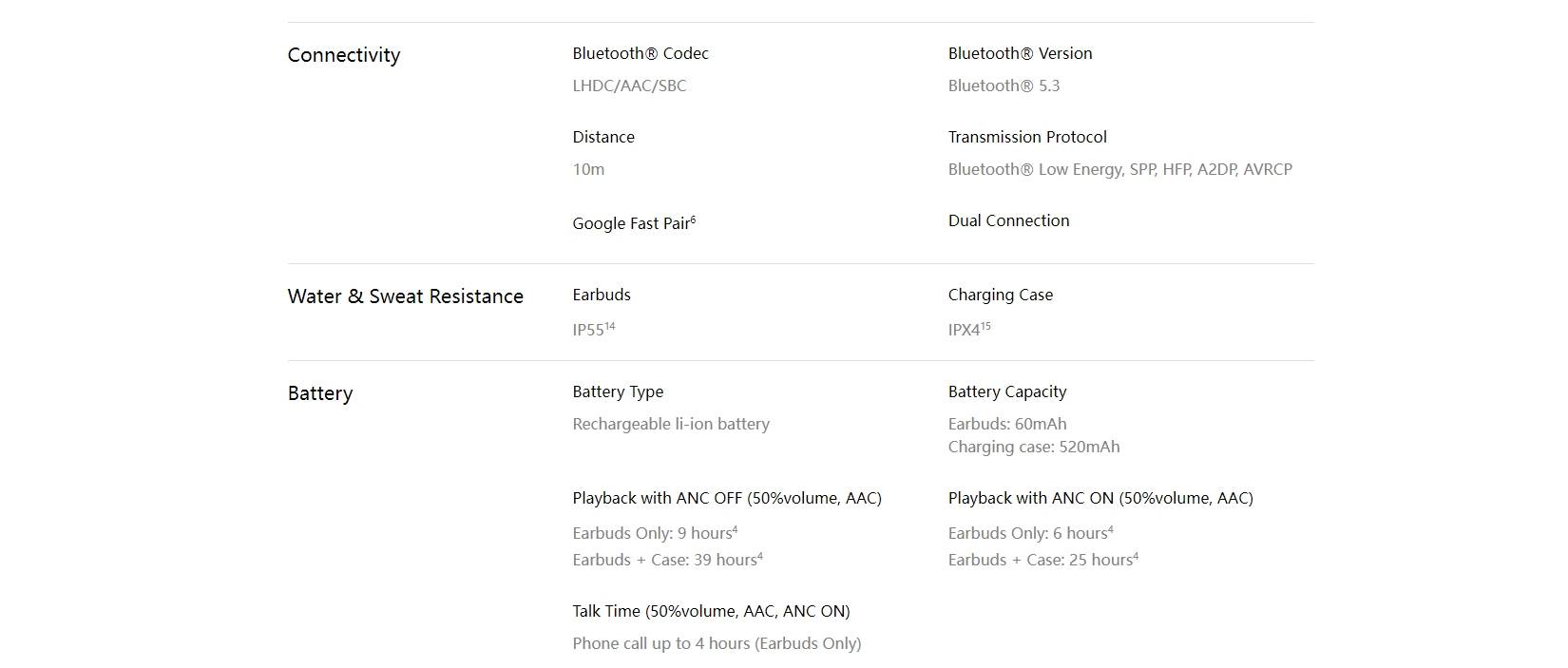Click footnote 6 beside Google Fast Pair
Screen dimensions: 1568x668
(x=693, y=219)
